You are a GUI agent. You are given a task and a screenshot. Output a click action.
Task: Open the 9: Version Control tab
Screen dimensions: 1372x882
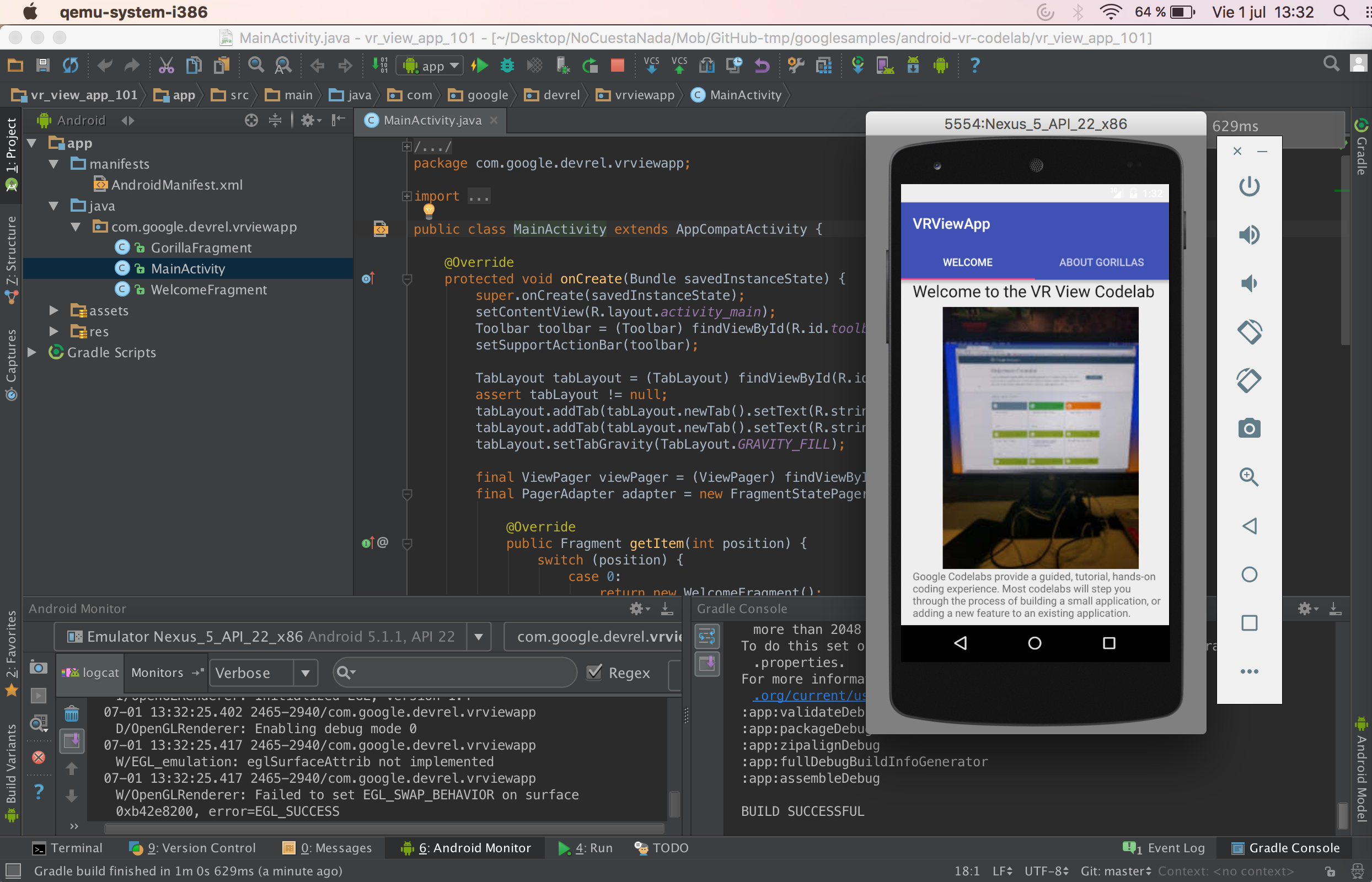click(x=192, y=848)
